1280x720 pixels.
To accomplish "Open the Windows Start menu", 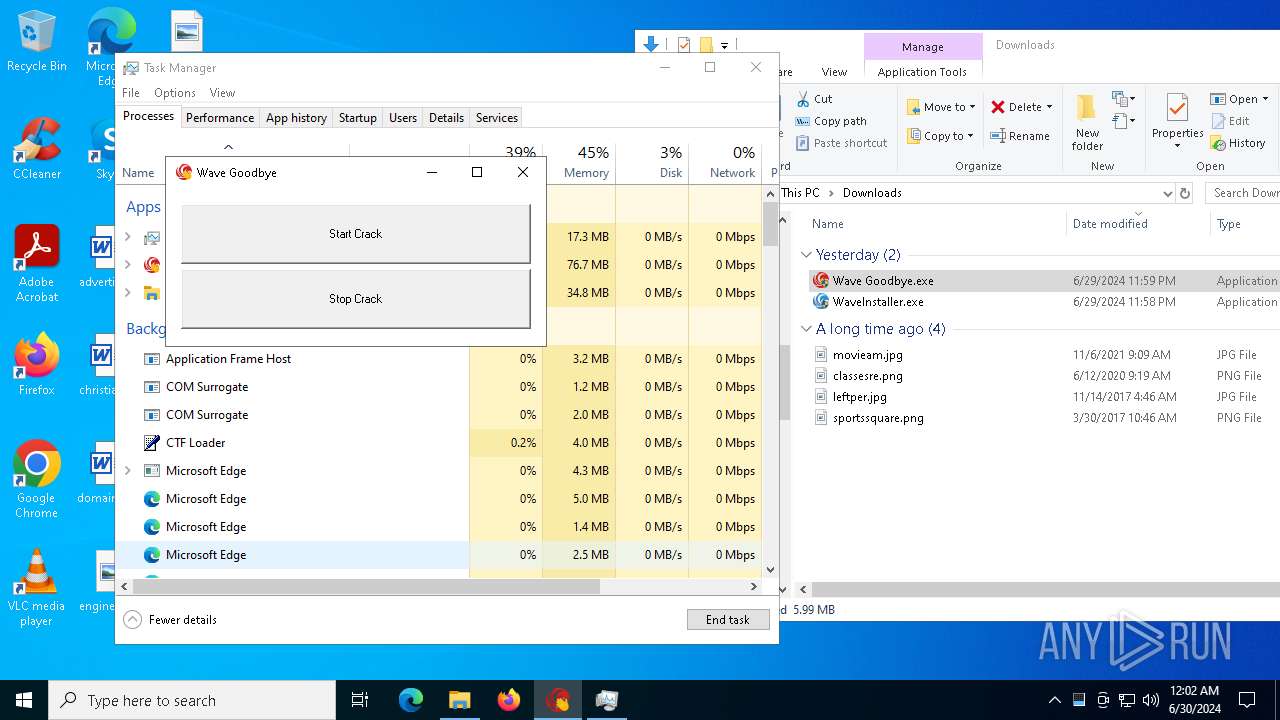I will 24,700.
